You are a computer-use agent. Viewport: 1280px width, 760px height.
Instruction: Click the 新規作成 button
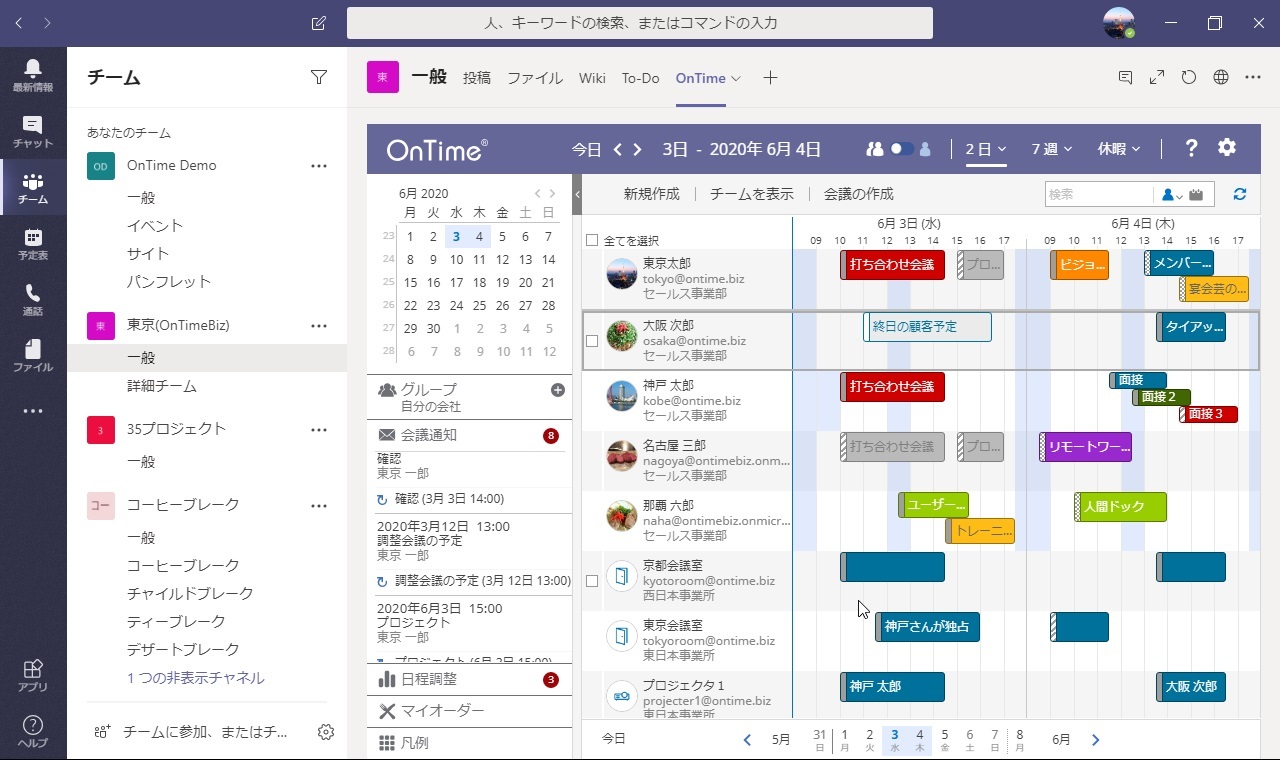[x=652, y=194]
